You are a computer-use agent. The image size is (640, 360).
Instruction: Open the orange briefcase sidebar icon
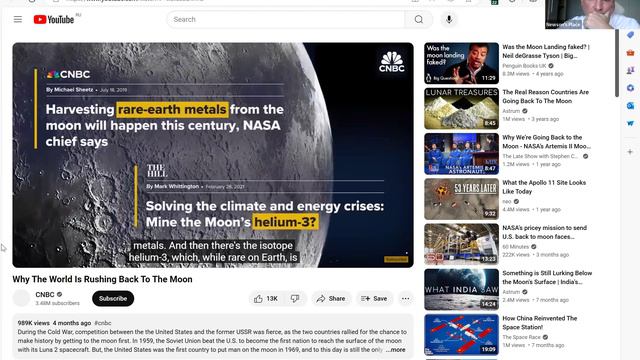(630, 53)
